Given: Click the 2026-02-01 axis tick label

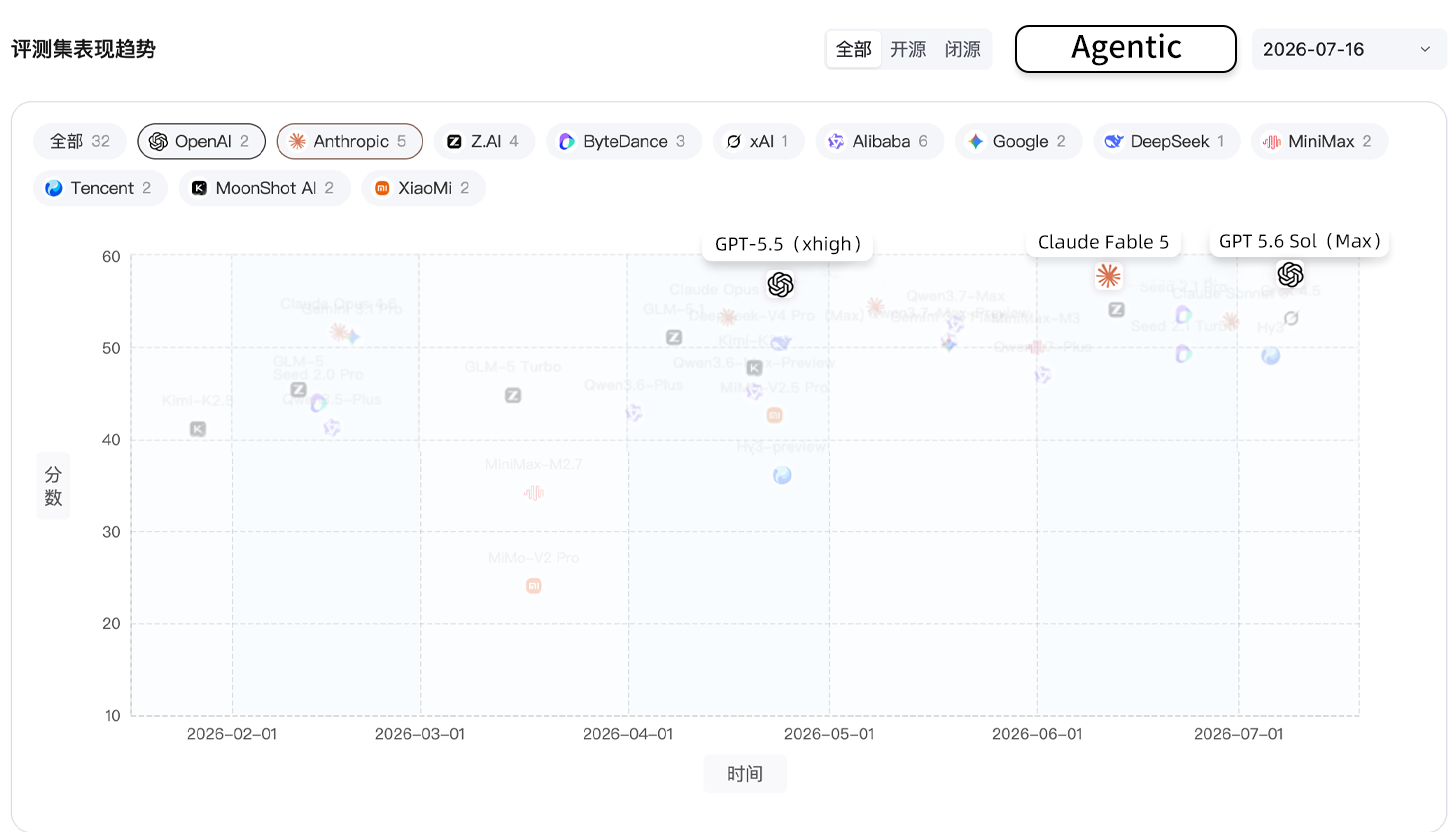Looking at the screenshot, I should (x=232, y=734).
